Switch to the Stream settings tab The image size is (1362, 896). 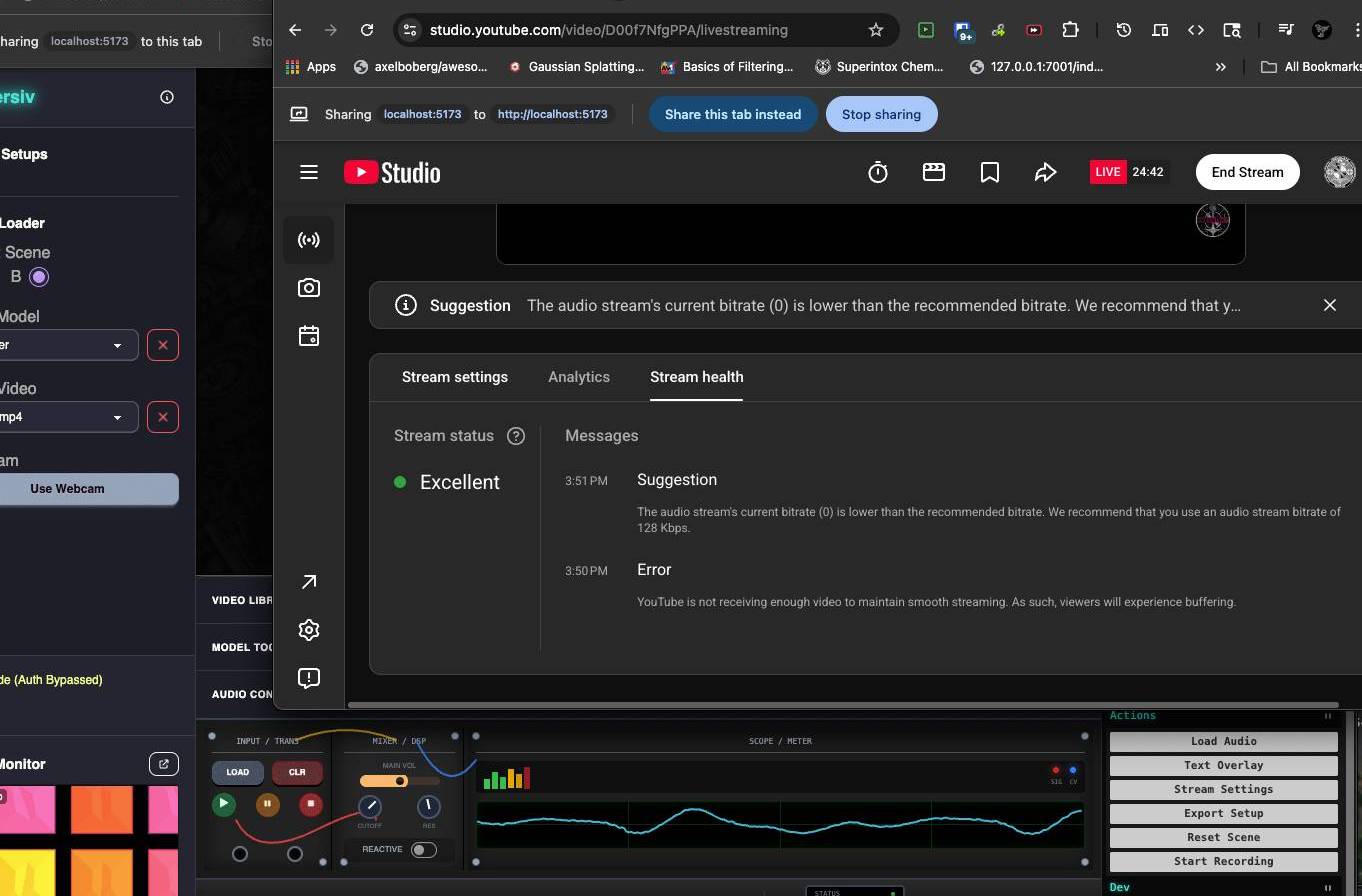pyautogui.click(x=455, y=377)
